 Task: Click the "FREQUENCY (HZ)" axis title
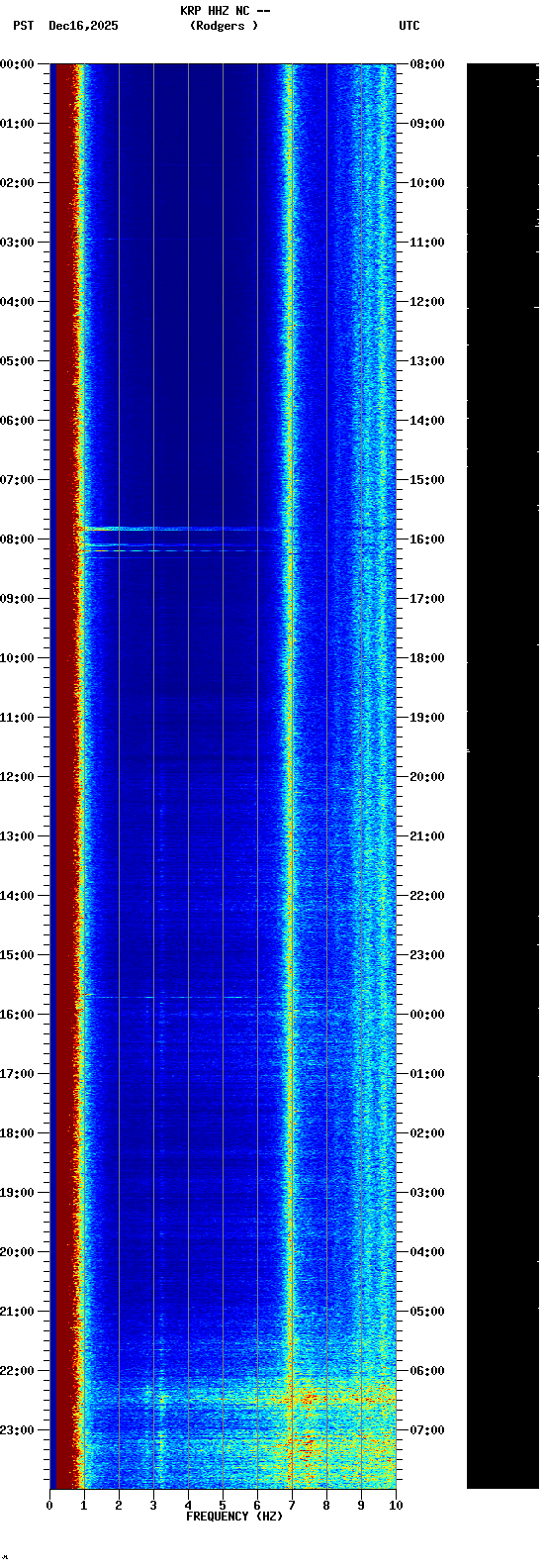pyautogui.click(x=234, y=1517)
